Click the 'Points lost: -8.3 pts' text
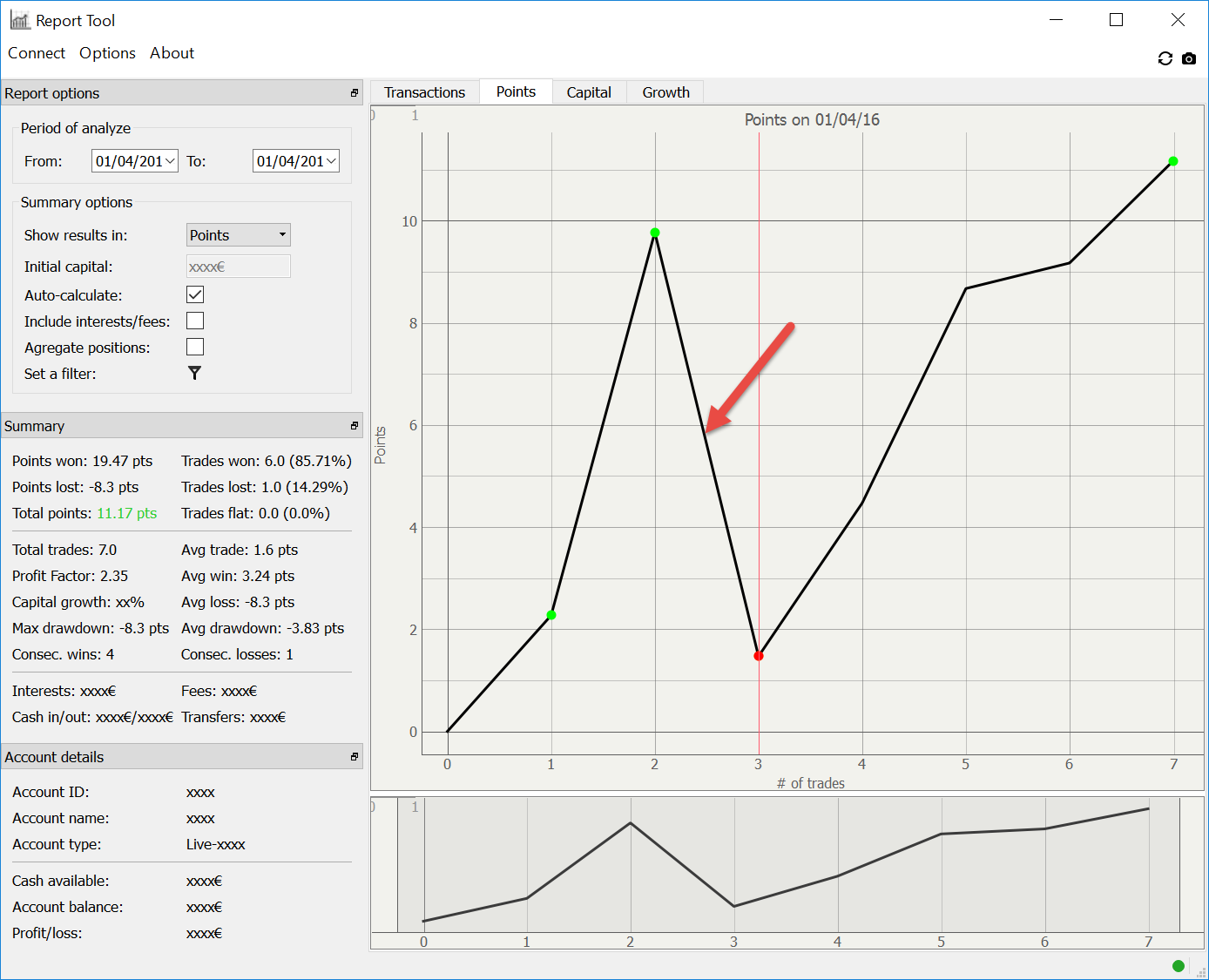The width and height of the screenshot is (1209, 980). (76, 487)
